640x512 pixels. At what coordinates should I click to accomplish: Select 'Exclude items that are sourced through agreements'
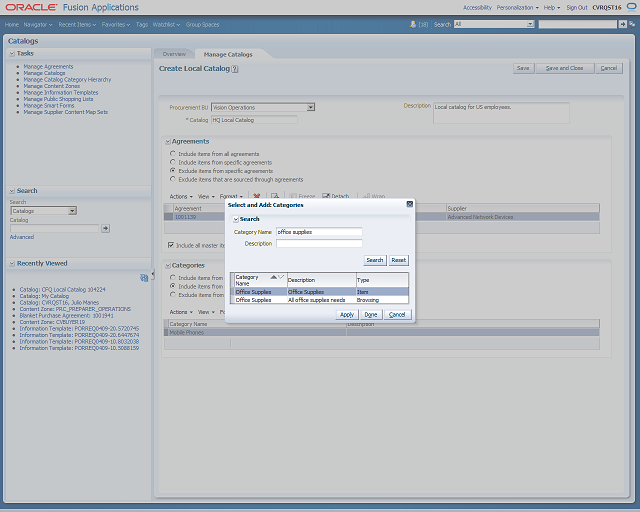[173, 179]
